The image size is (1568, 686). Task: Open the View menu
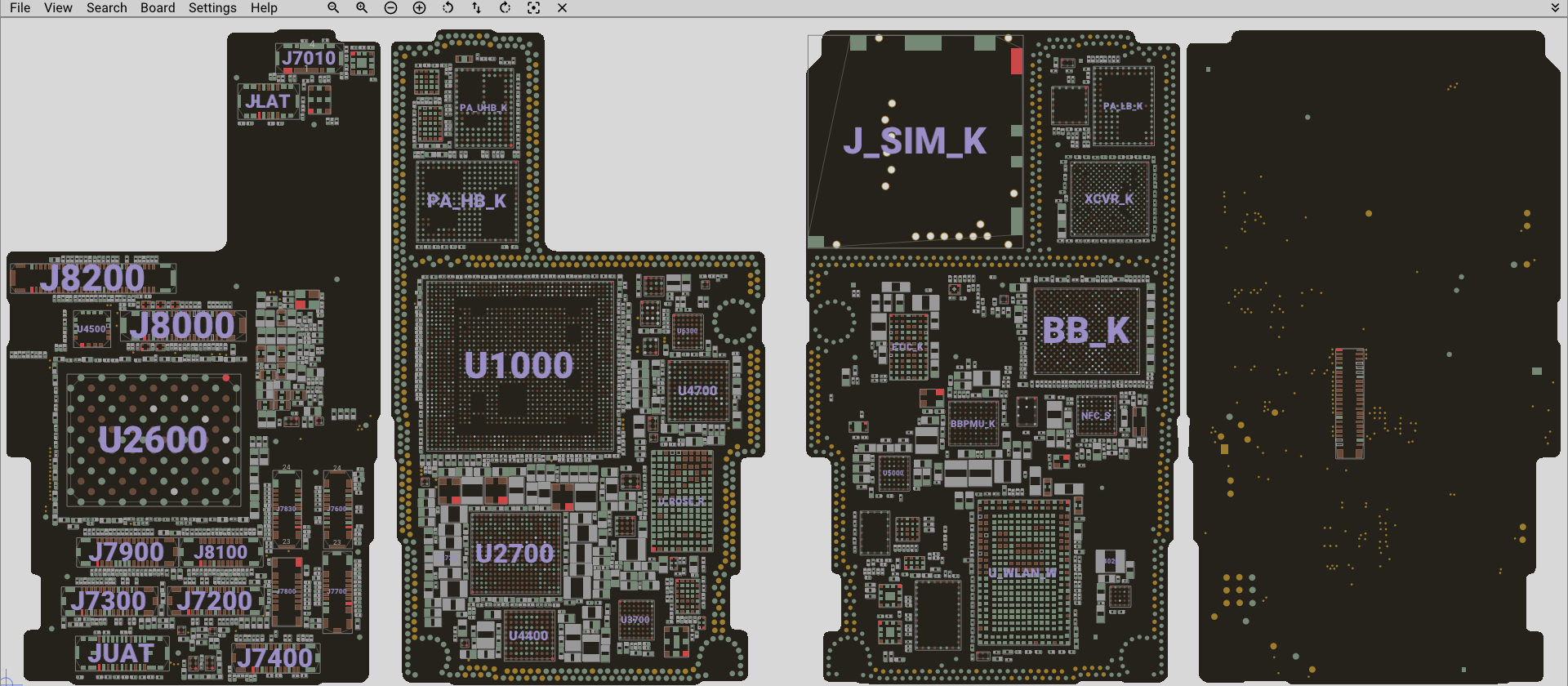click(58, 7)
